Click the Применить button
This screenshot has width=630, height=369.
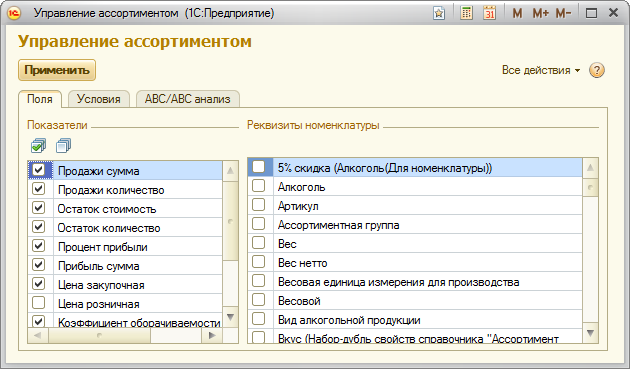(x=57, y=70)
